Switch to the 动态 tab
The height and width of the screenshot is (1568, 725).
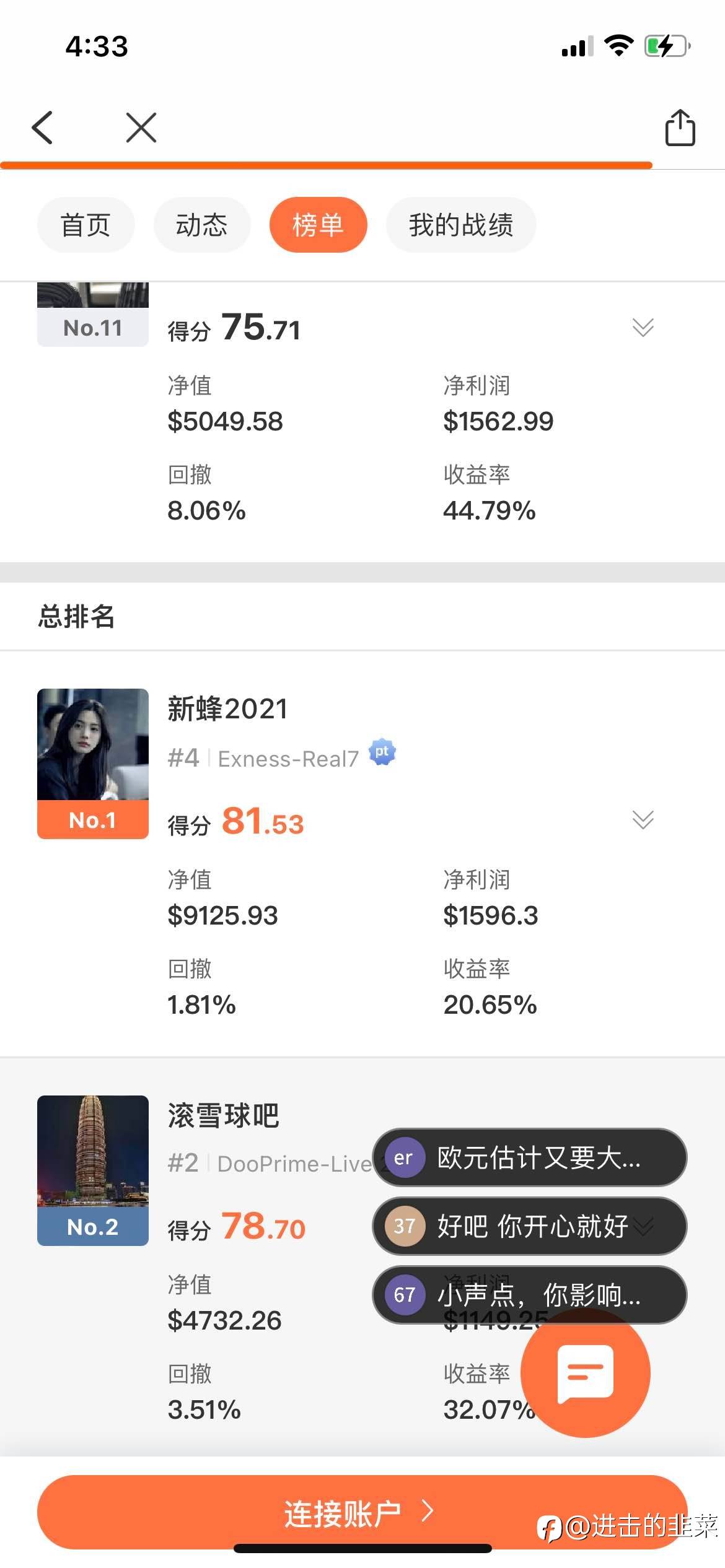(202, 225)
